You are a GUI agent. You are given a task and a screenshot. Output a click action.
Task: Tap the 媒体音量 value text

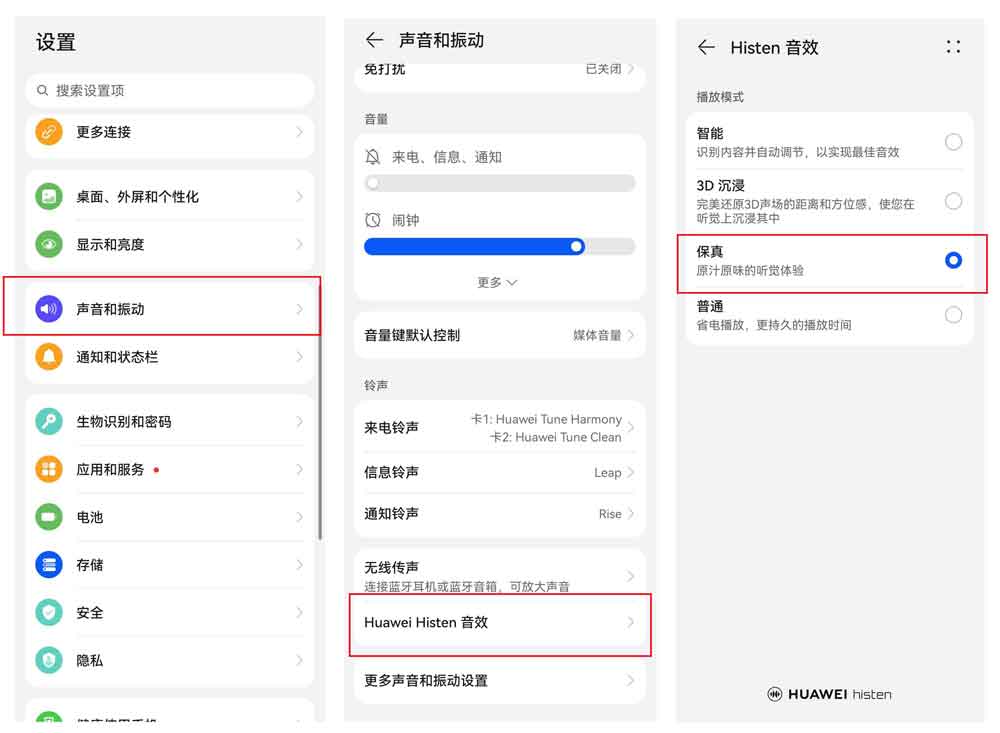[597, 335]
